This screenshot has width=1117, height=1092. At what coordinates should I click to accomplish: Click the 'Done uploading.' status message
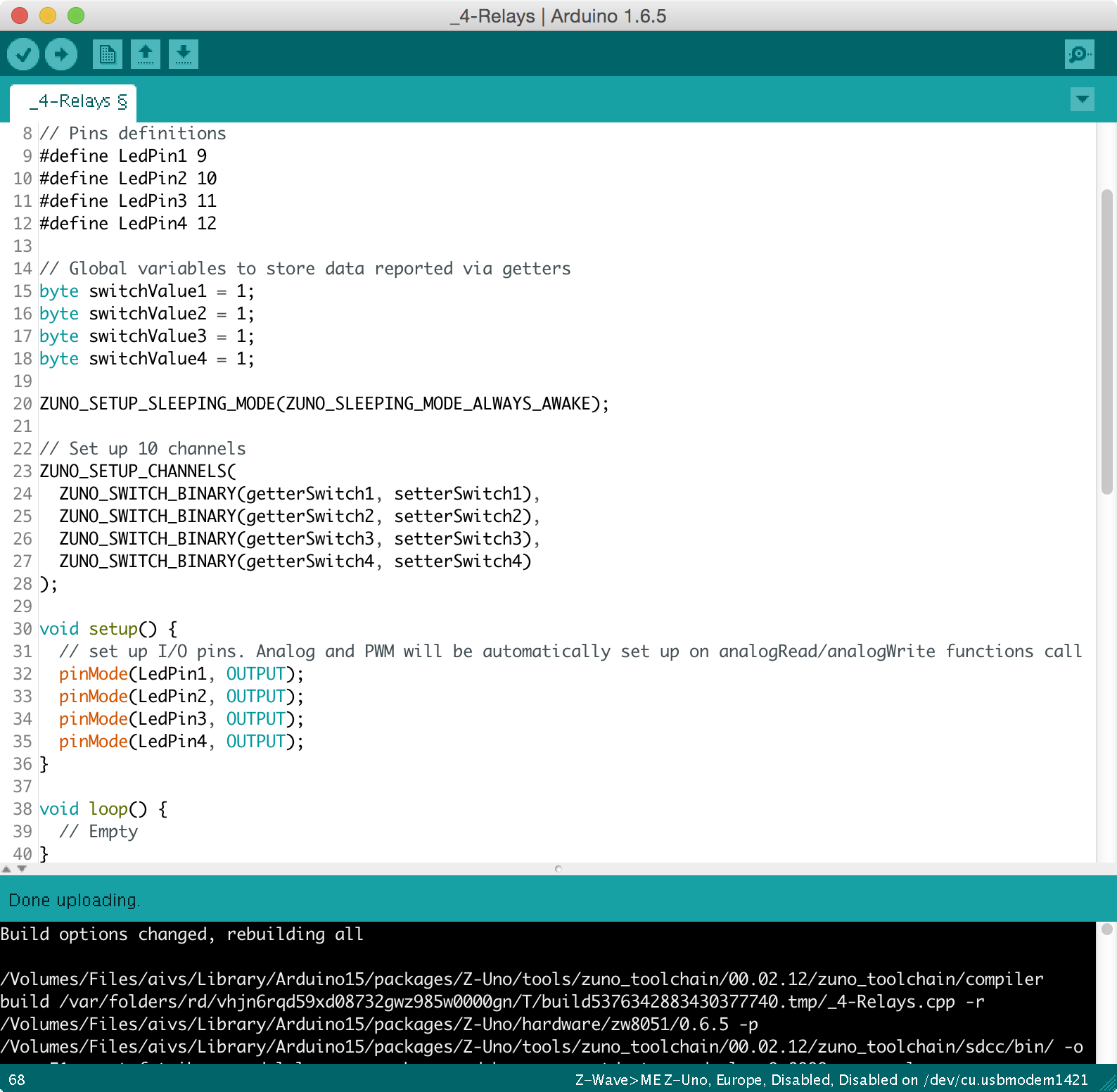[x=75, y=901]
